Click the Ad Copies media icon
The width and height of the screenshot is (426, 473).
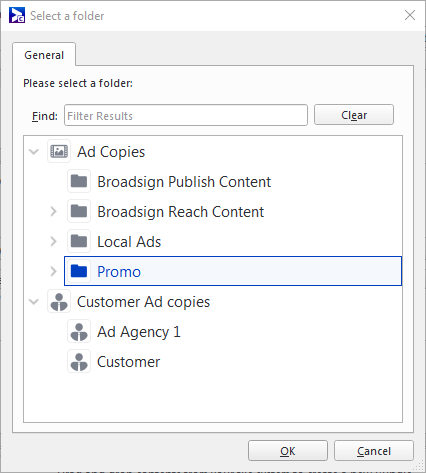(x=59, y=151)
